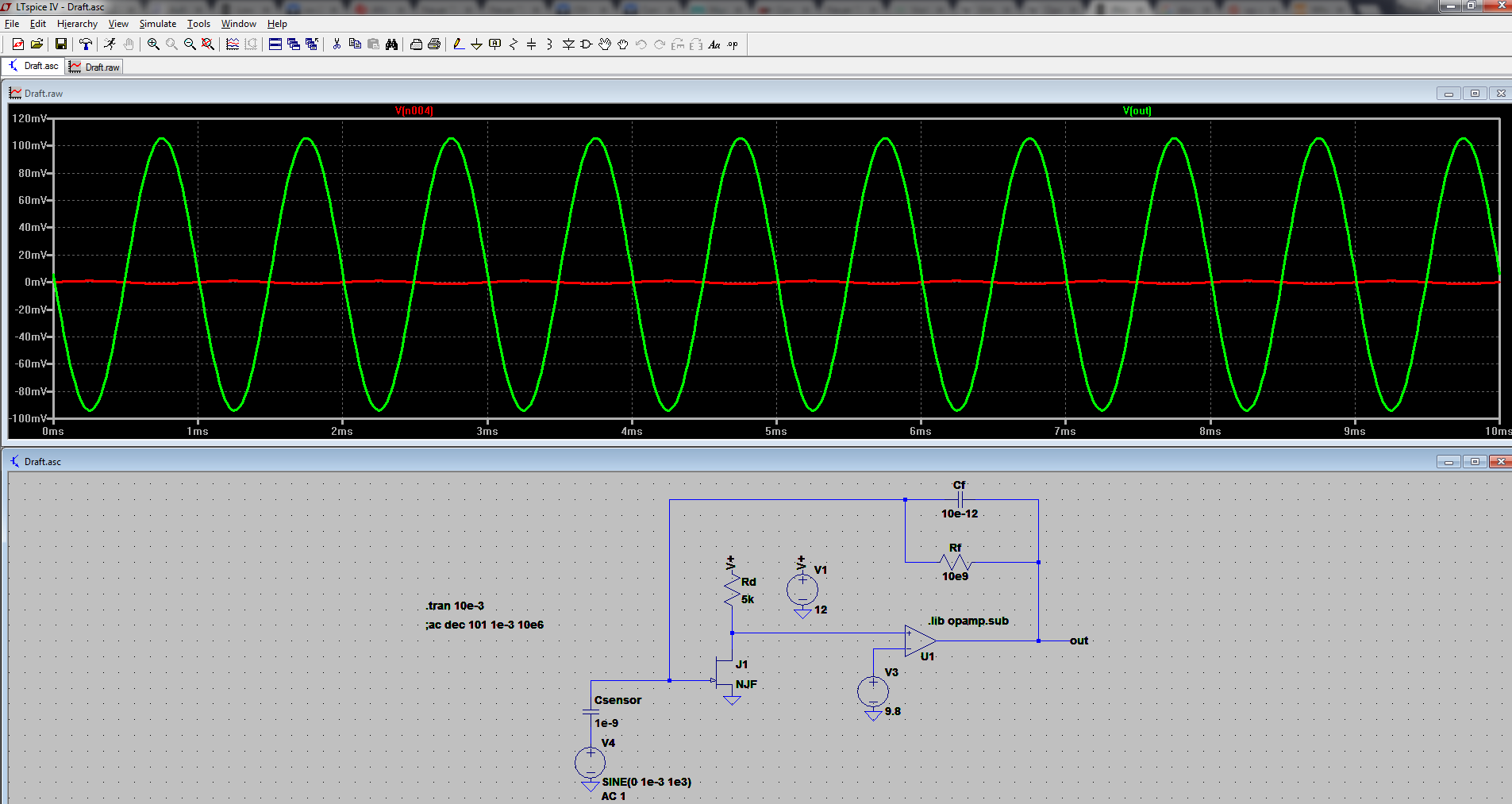
Task: Click the J1 NJF transistor symbol
Action: pyautogui.click(x=725, y=672)
